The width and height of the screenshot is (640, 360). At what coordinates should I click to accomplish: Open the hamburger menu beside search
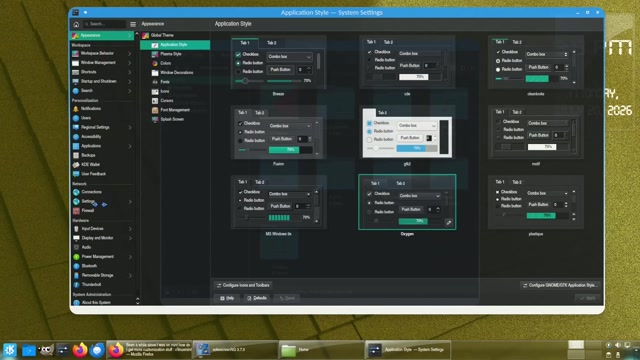(133, 24)
